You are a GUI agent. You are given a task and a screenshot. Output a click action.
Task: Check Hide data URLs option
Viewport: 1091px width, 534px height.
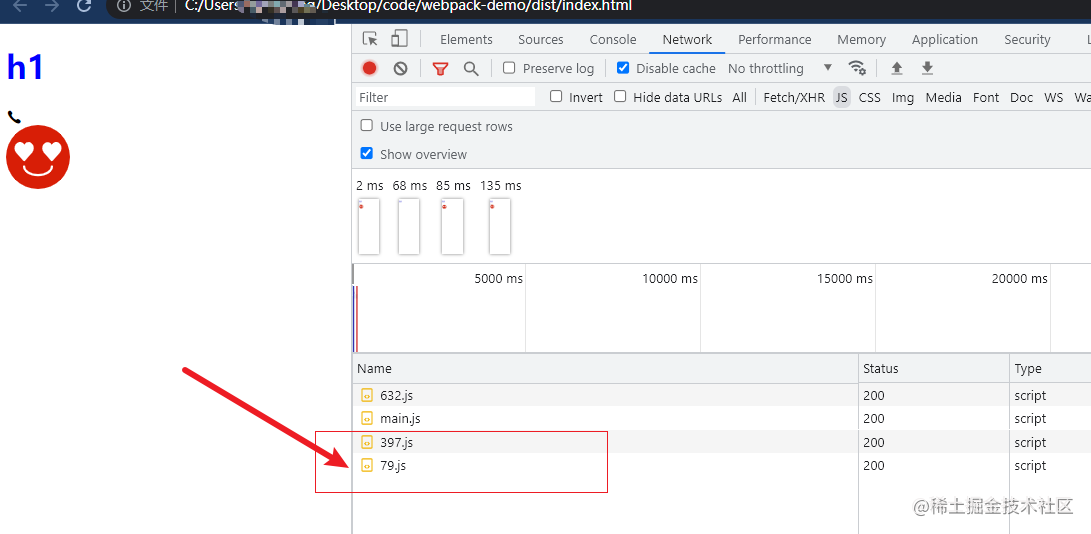tap(619, 96)
